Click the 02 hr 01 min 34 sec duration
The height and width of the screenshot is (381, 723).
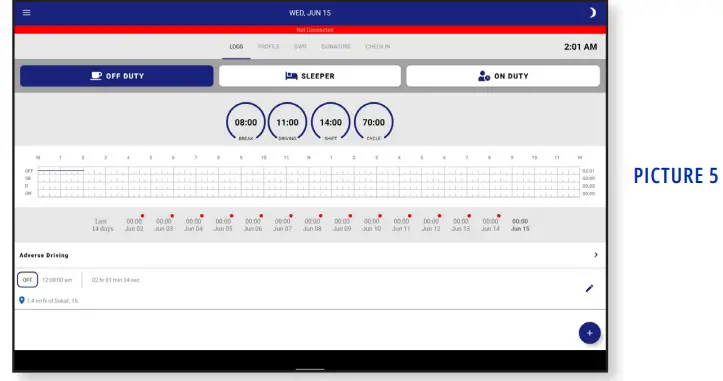click(115, 280)
